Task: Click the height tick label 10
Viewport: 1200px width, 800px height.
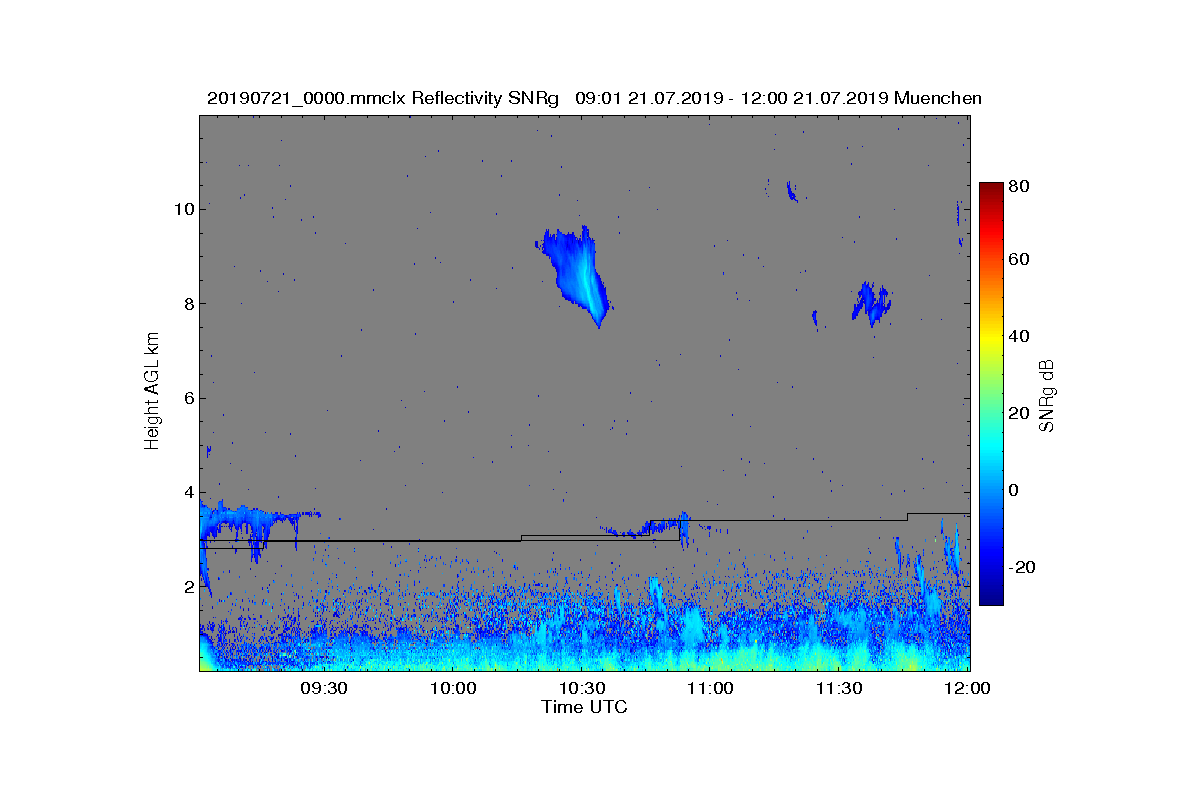Action: (183, 209)
